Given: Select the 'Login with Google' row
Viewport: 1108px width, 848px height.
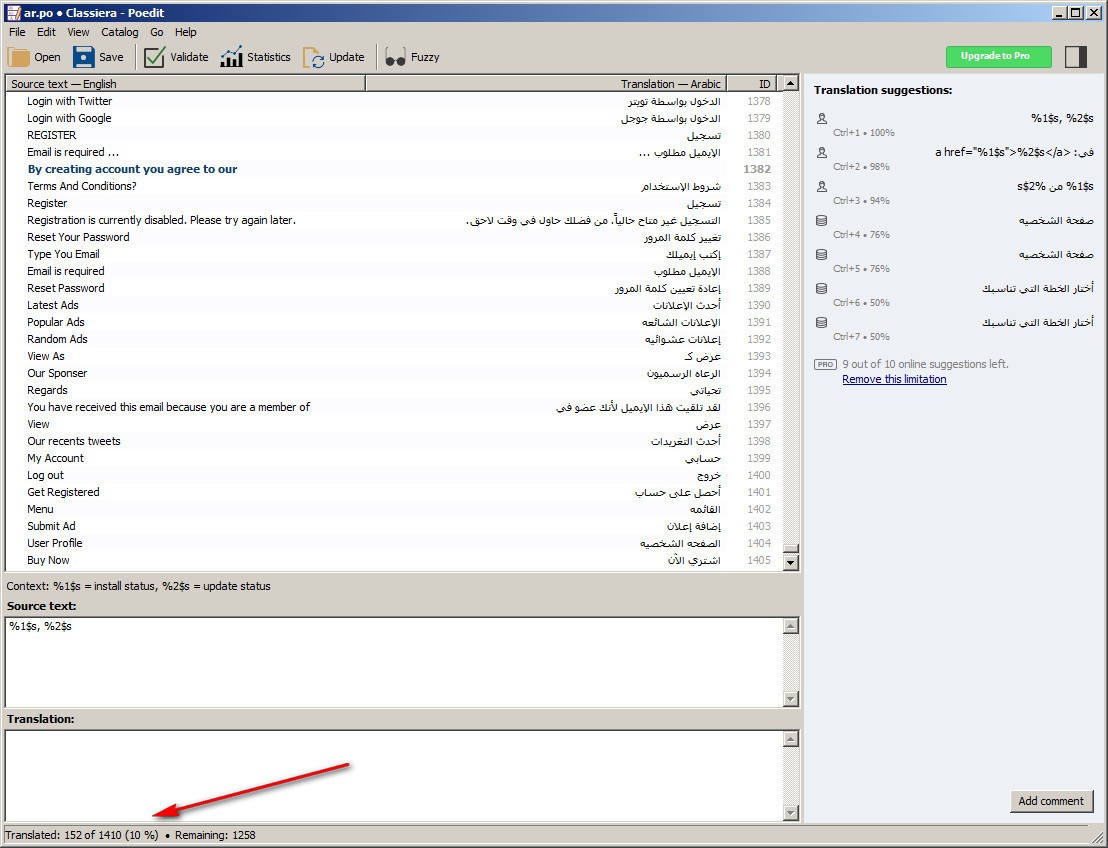Looking at the screenshot, I should pos(393,118).
